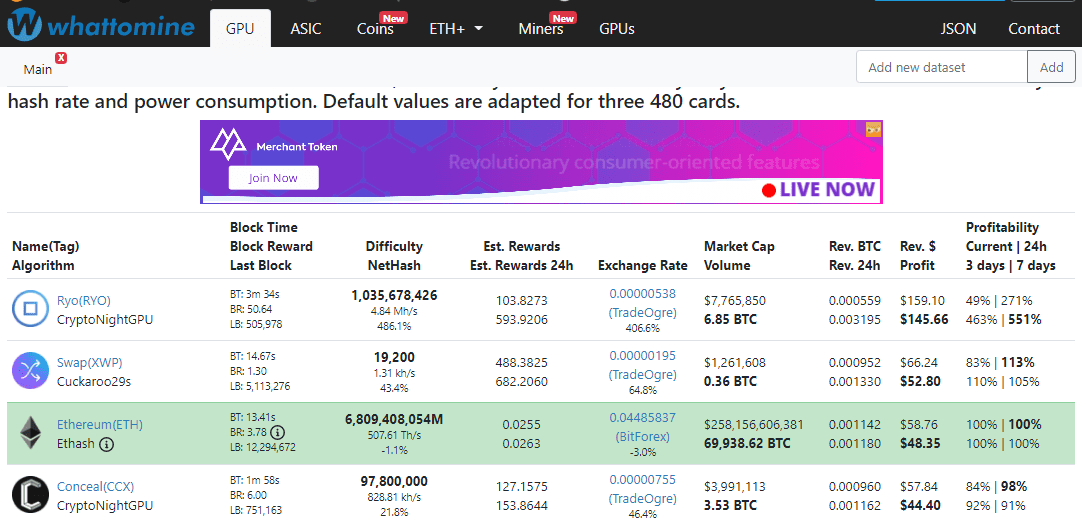Screen dimensions: 1082x520
Task: Open the Contact page
Action: (1034, 28)
